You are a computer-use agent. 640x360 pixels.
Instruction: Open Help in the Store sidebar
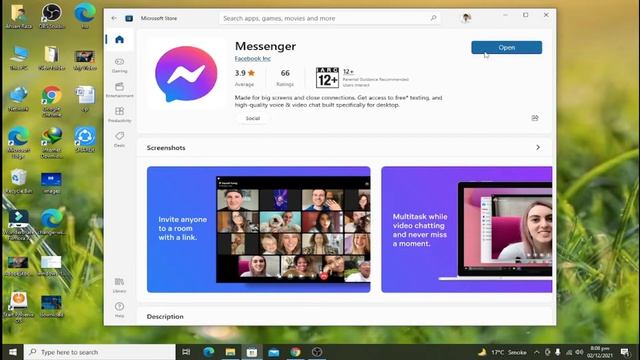tap(119, 309)
